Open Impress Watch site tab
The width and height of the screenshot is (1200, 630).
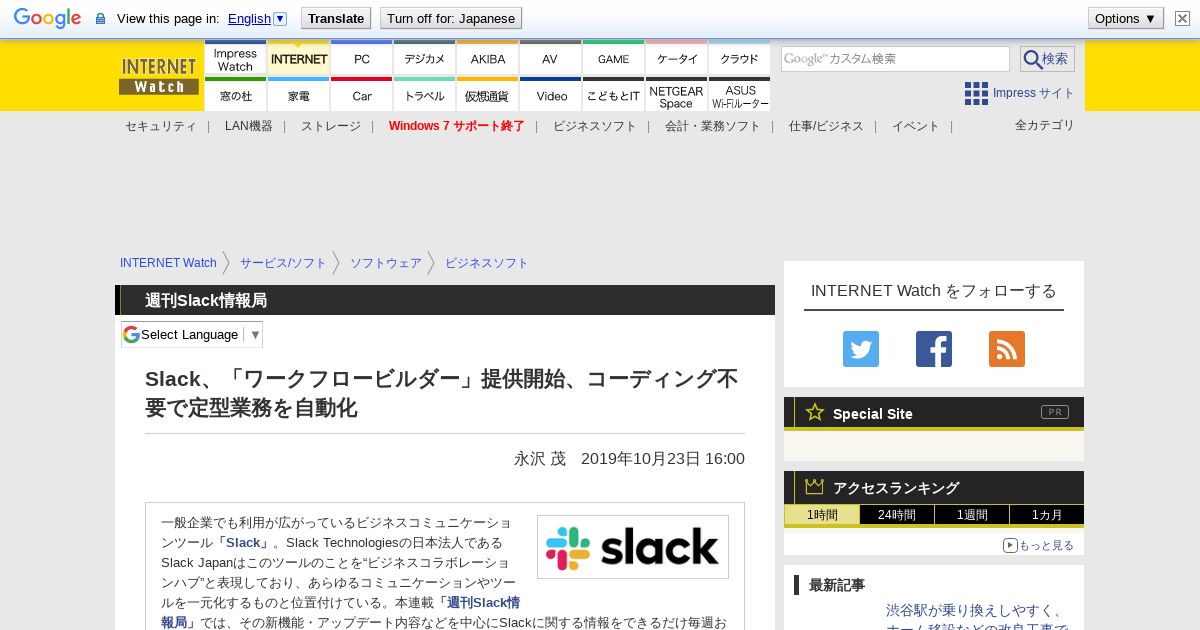click(x=235, y=59)
